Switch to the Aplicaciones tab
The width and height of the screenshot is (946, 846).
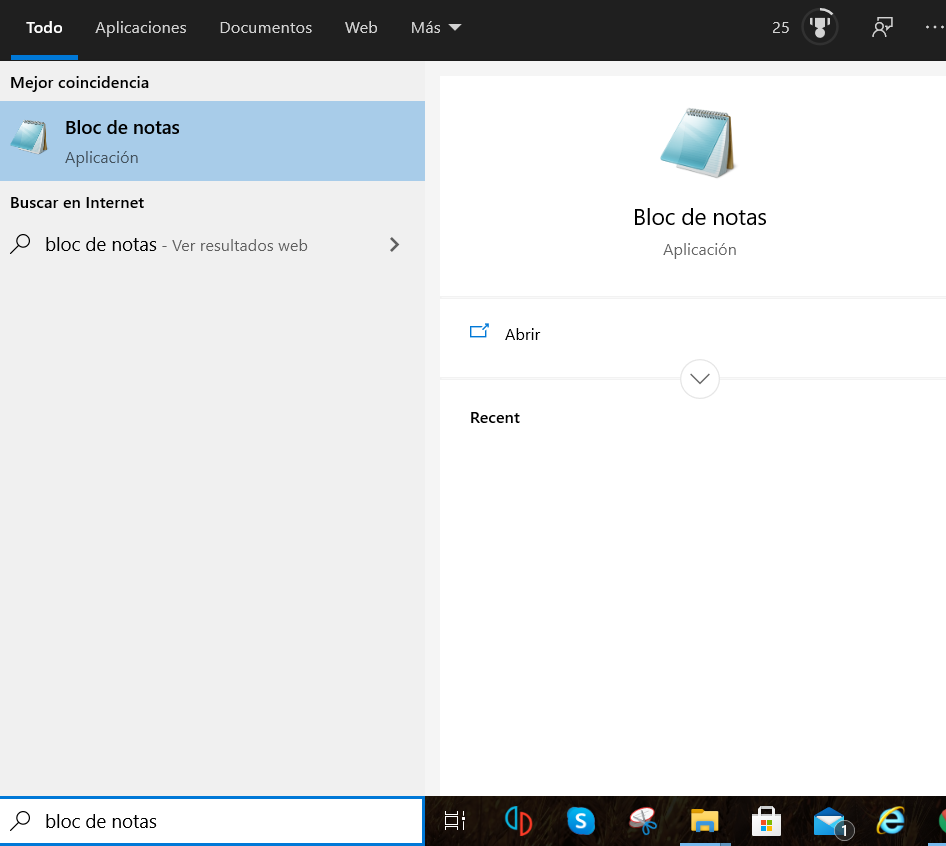coord(141,28)
